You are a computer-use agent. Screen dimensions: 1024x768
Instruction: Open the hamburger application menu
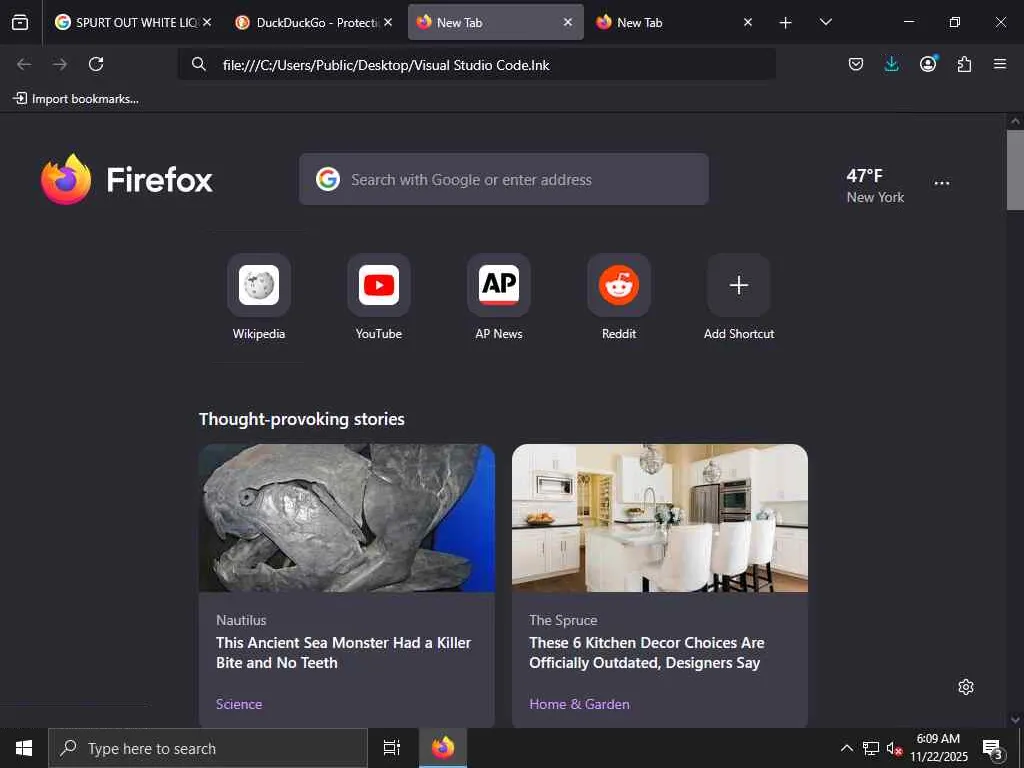coord(1000,64)
